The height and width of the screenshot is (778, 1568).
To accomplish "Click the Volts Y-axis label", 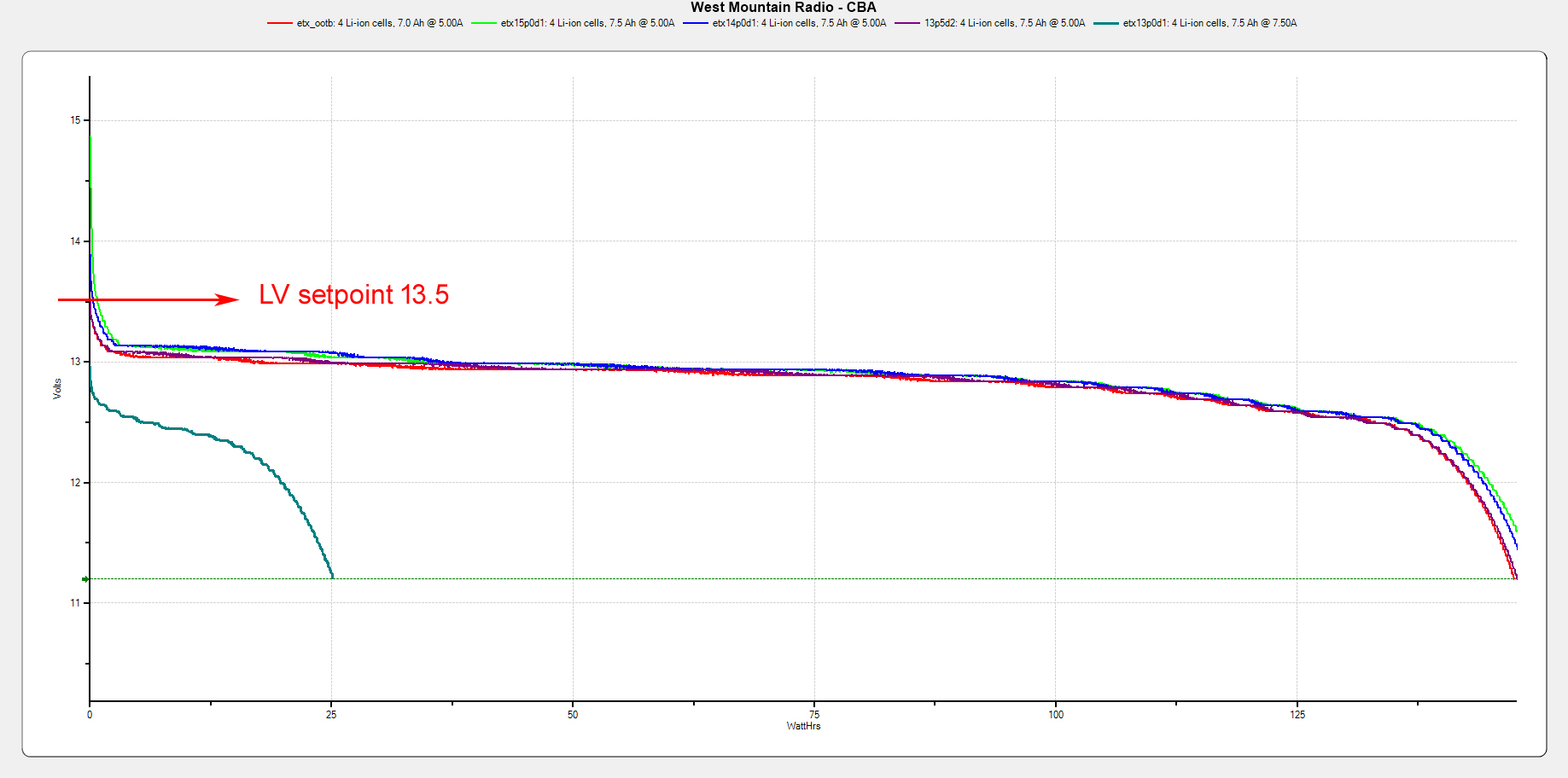I will point(57,389).
